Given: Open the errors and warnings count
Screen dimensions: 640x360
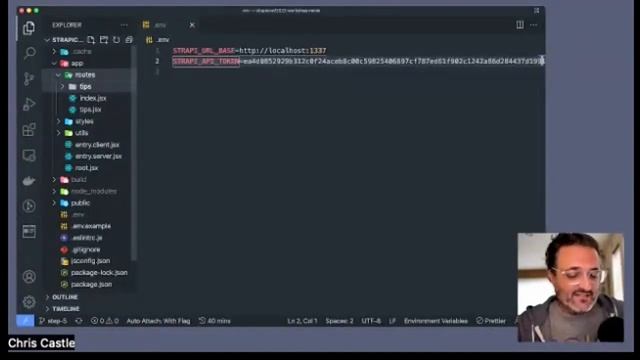Looking at the screenshot, I should 104,321.
